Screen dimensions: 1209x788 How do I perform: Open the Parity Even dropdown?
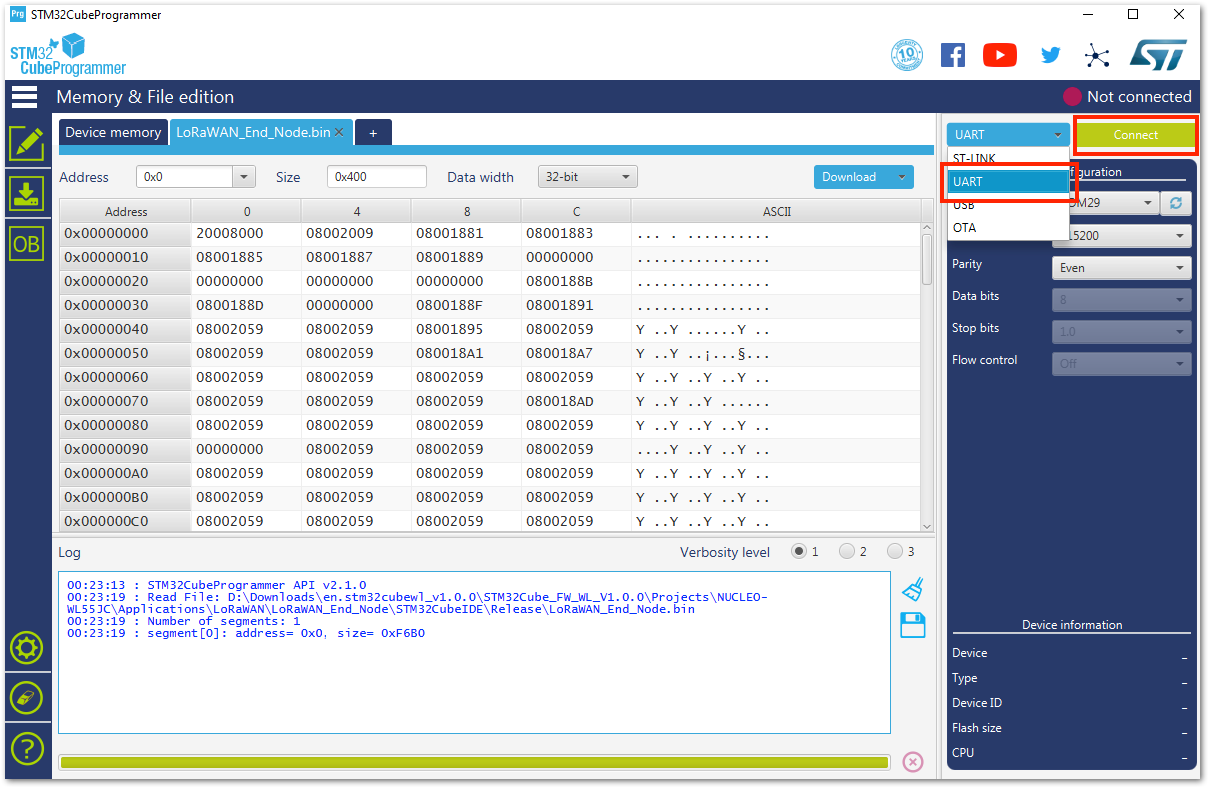coord(1122,268)
